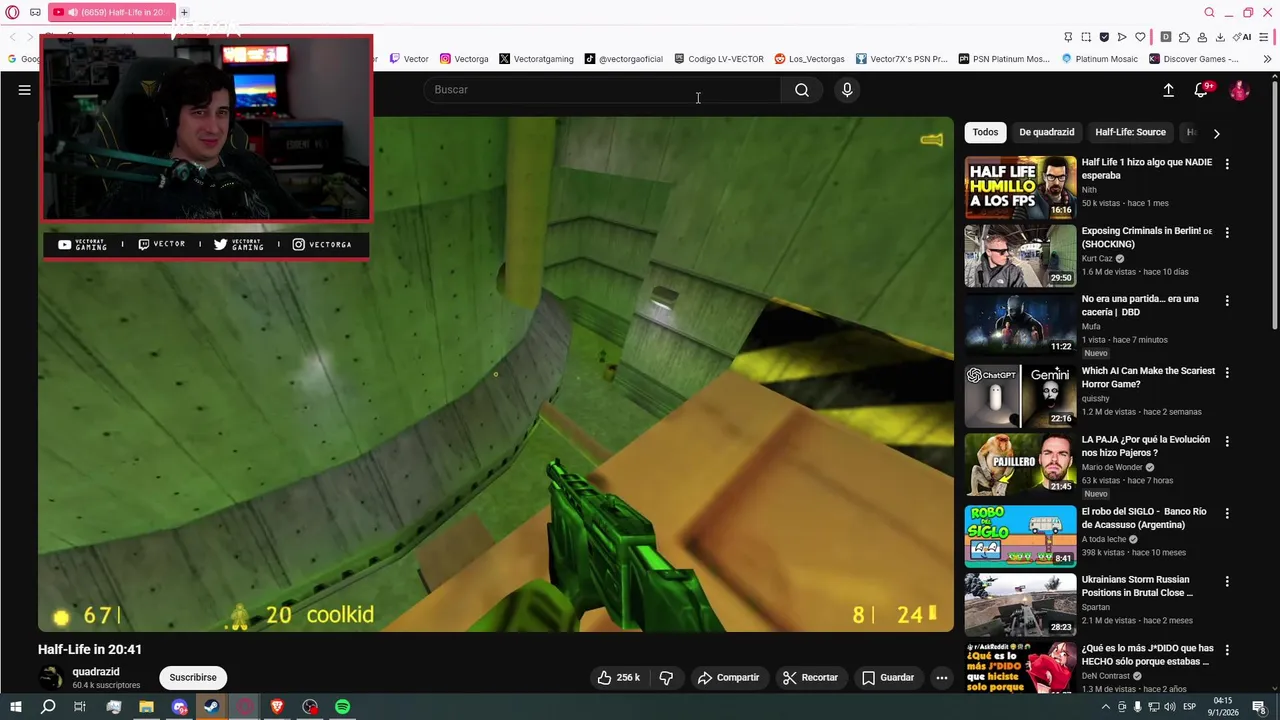Click the Guardar save button

pos(888,677)
